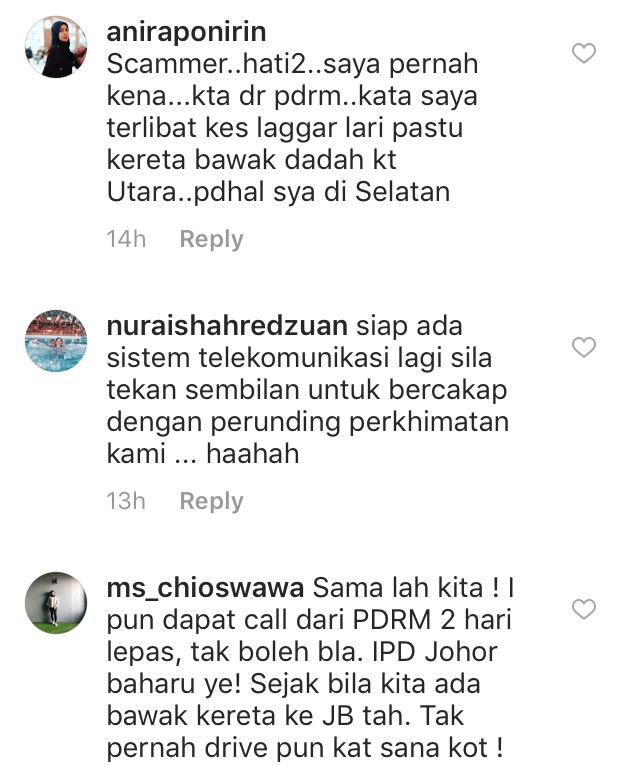Image resolution: width=640 pixels, height=766 pixels.
Task: Open nuraishahredzuan's swimming pool avatar
Action: 56,340
